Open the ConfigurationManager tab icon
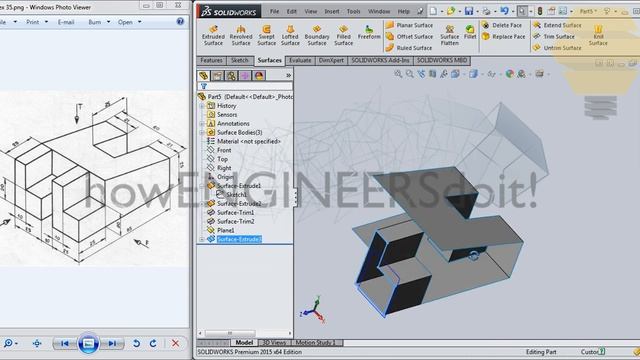This screenshot has width=640, height=360. (x=231, y=76)
